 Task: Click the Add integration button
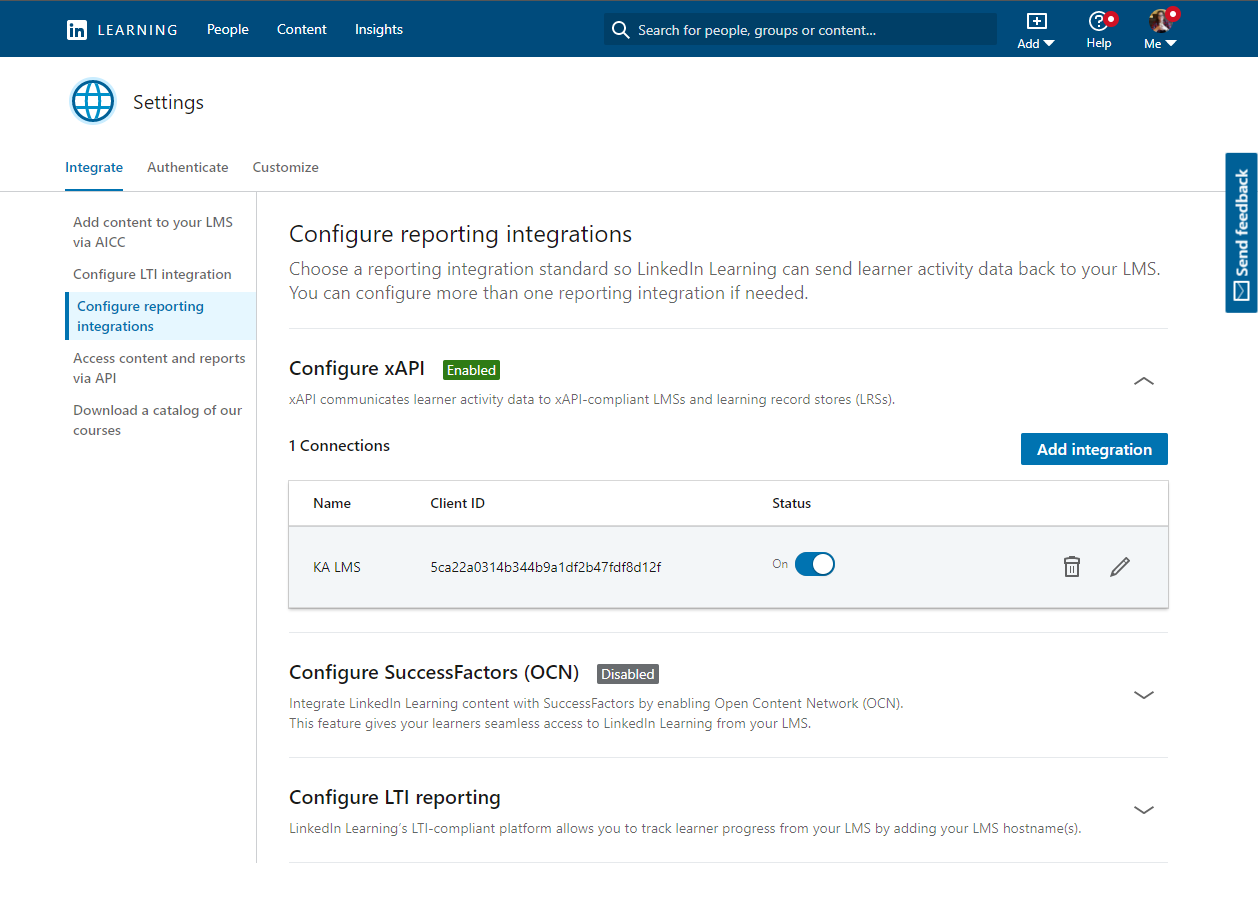pyautogui.click(x=1093, y=448)
